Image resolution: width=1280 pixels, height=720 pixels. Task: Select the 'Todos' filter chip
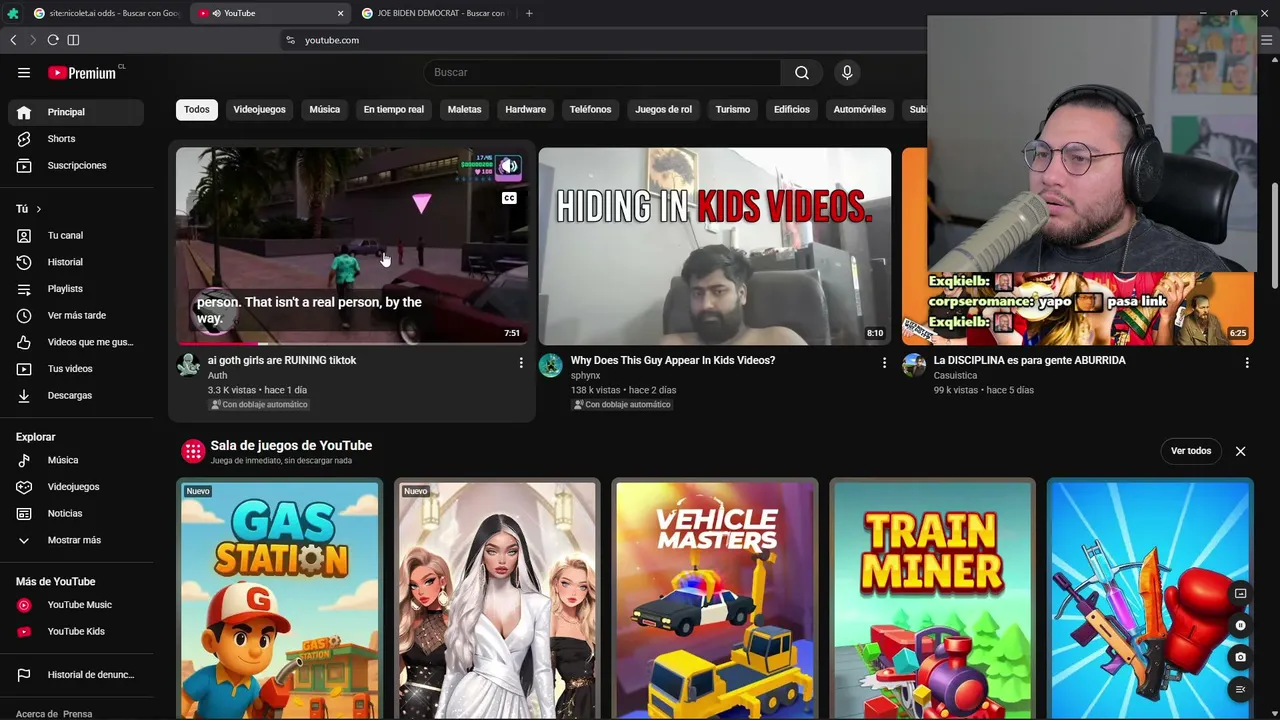click(x=197, y=109)
